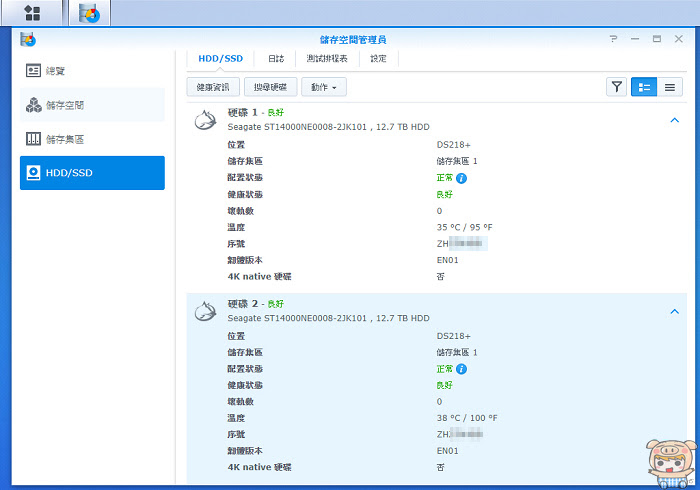Click the Storage Manager title bar logo
The height and width of the screenshot is (490, 700).
coord(28,39)
